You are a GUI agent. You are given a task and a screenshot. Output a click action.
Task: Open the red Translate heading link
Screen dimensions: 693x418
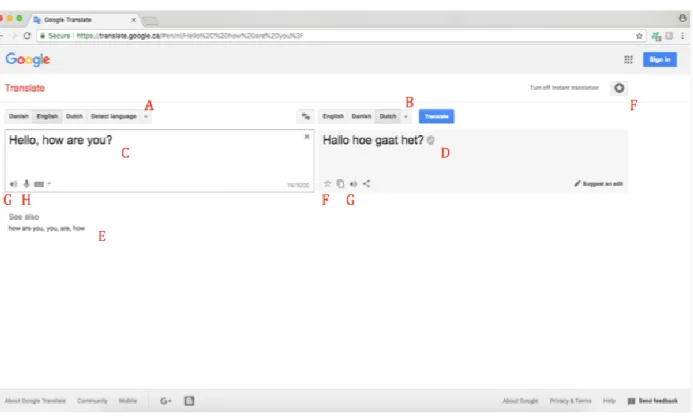click(25, 88)
